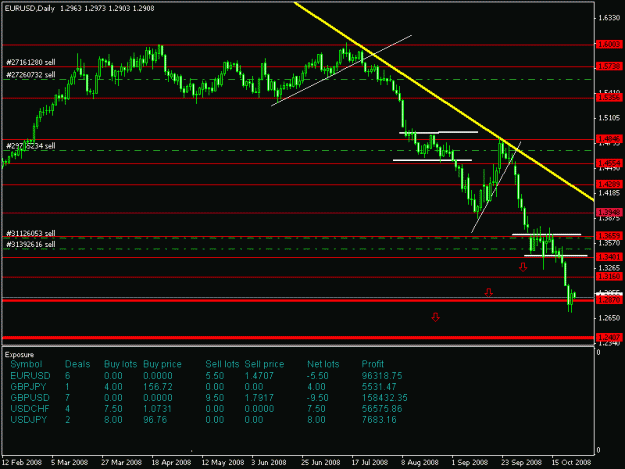This screenshot has height=469, width=625.
Task: Click the 12 Feb 2008 date label
Action: [22, 462]
